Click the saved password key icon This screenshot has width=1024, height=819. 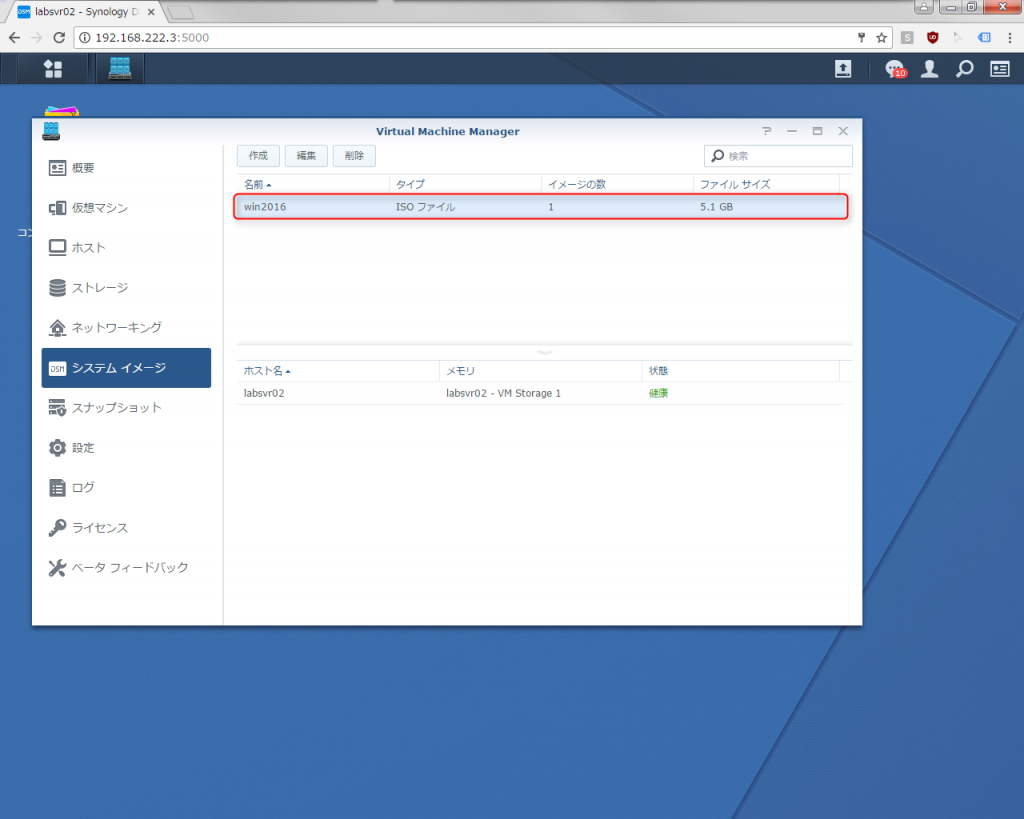(861, 38)
